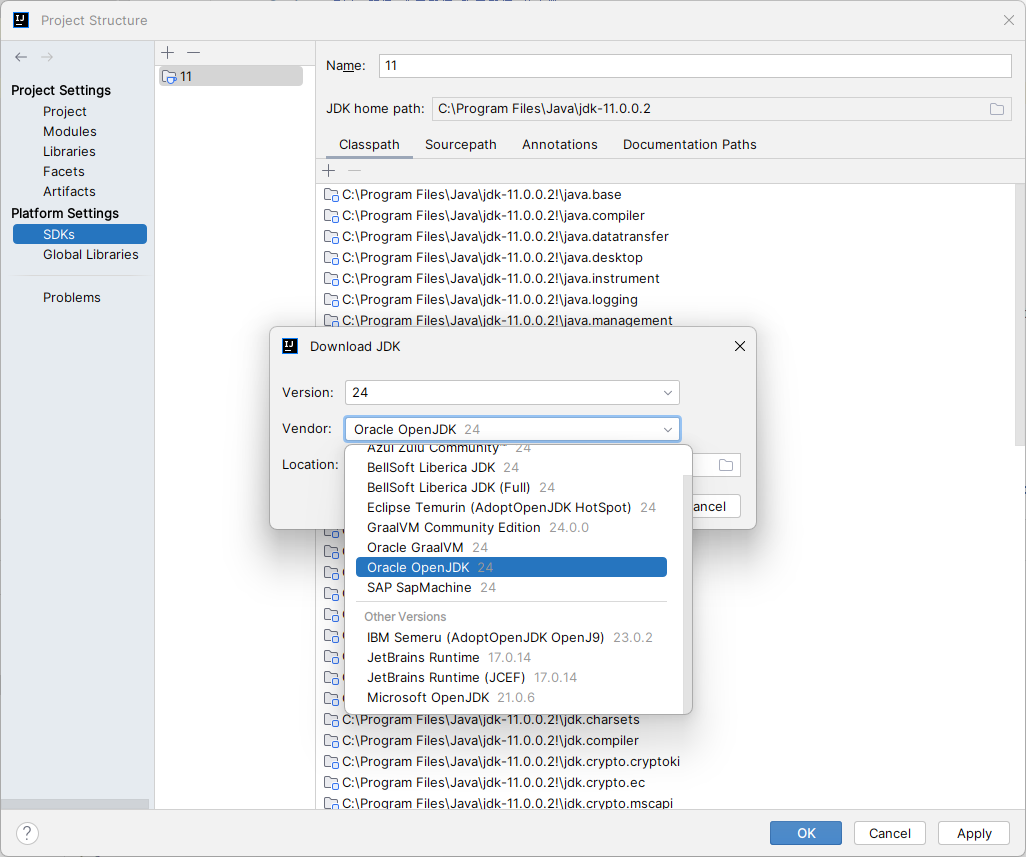Click SDK 11 folder icon in list

169,77
